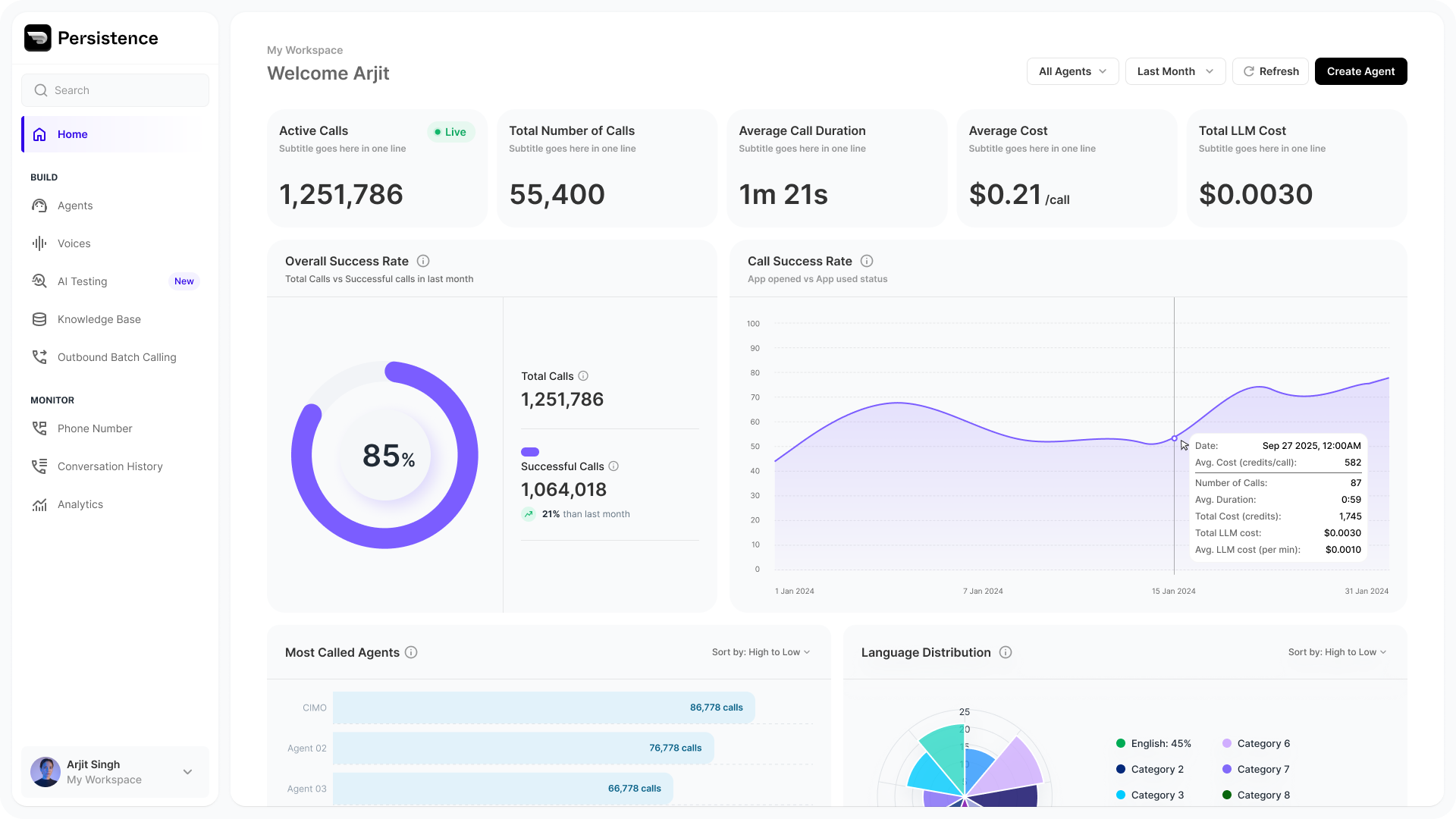Go to the Home menu item
The height and width of the screenshot is (819, 1456).
[73, 134]
